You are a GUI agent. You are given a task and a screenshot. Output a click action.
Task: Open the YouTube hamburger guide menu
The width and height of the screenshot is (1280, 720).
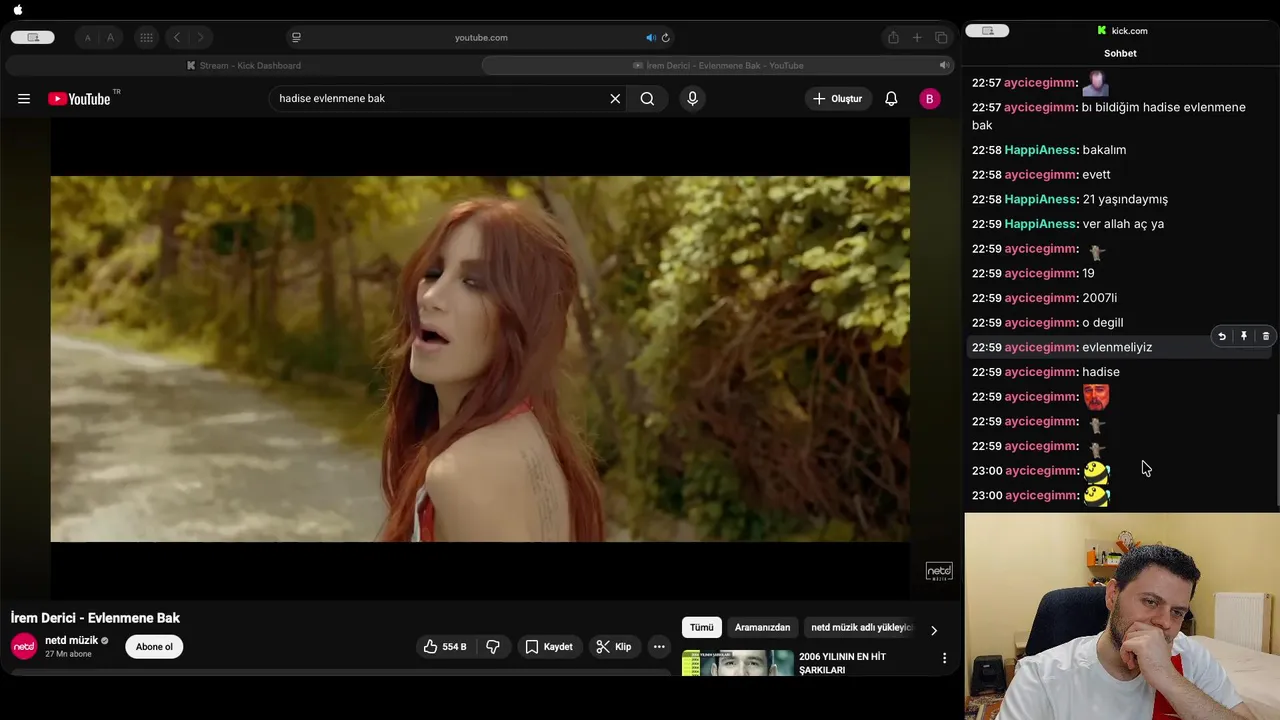coord(24,99)
